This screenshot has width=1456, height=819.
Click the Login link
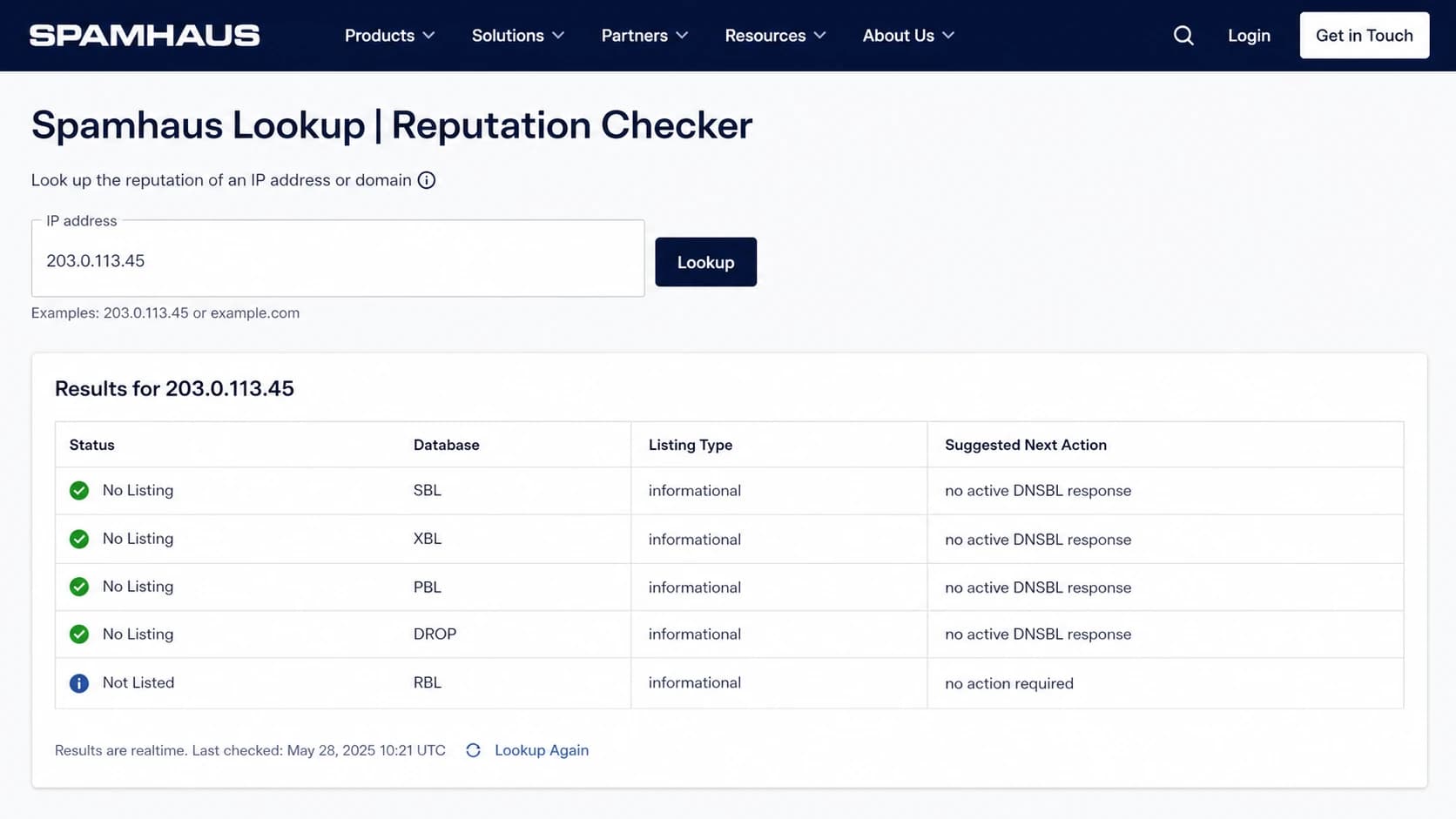click(1249, 36)
